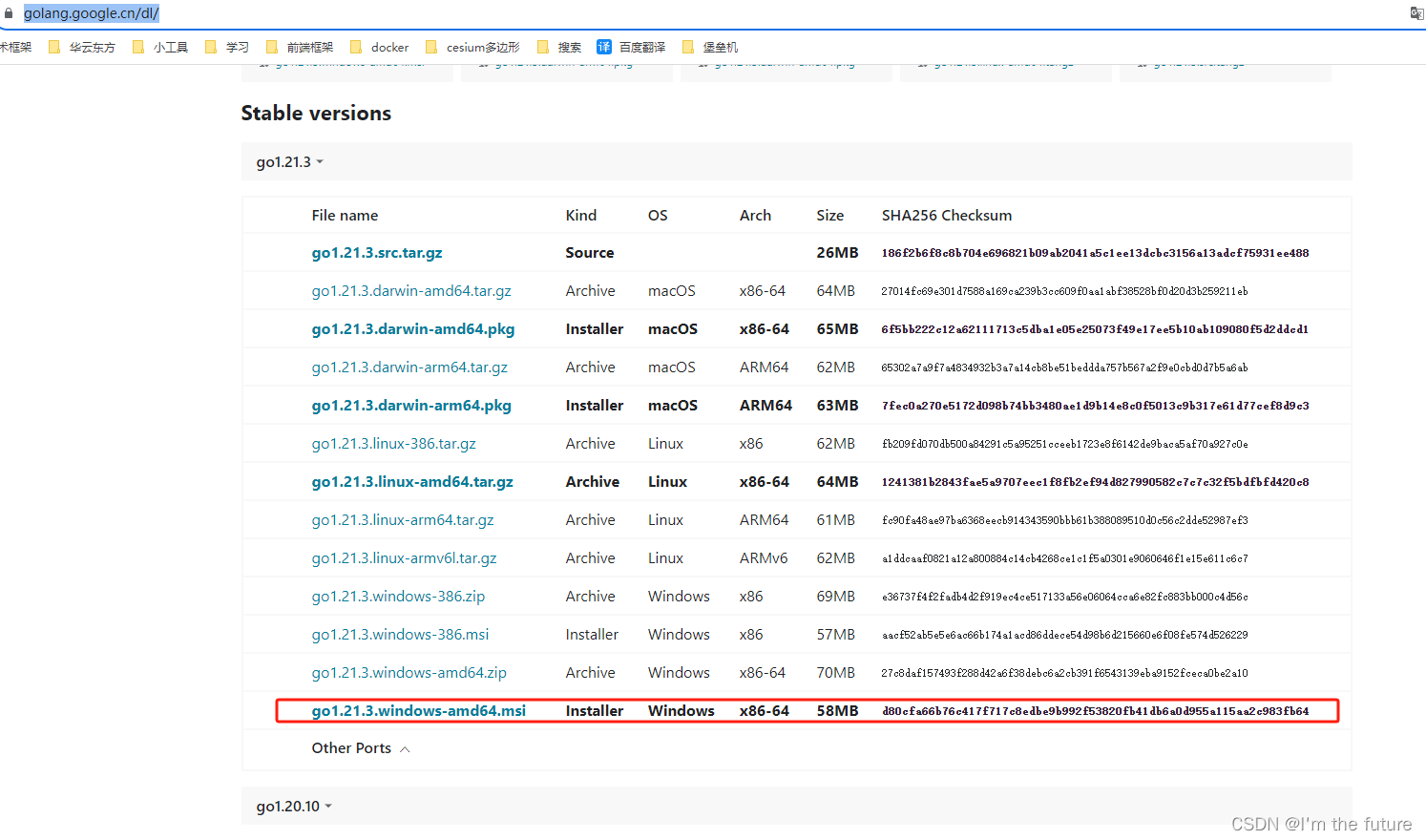Image resolution: width=1426 pixels, height=840 pixels.
Task: Click the 58MB size of windows-amd64.msi
Action: tap(837, 711)
